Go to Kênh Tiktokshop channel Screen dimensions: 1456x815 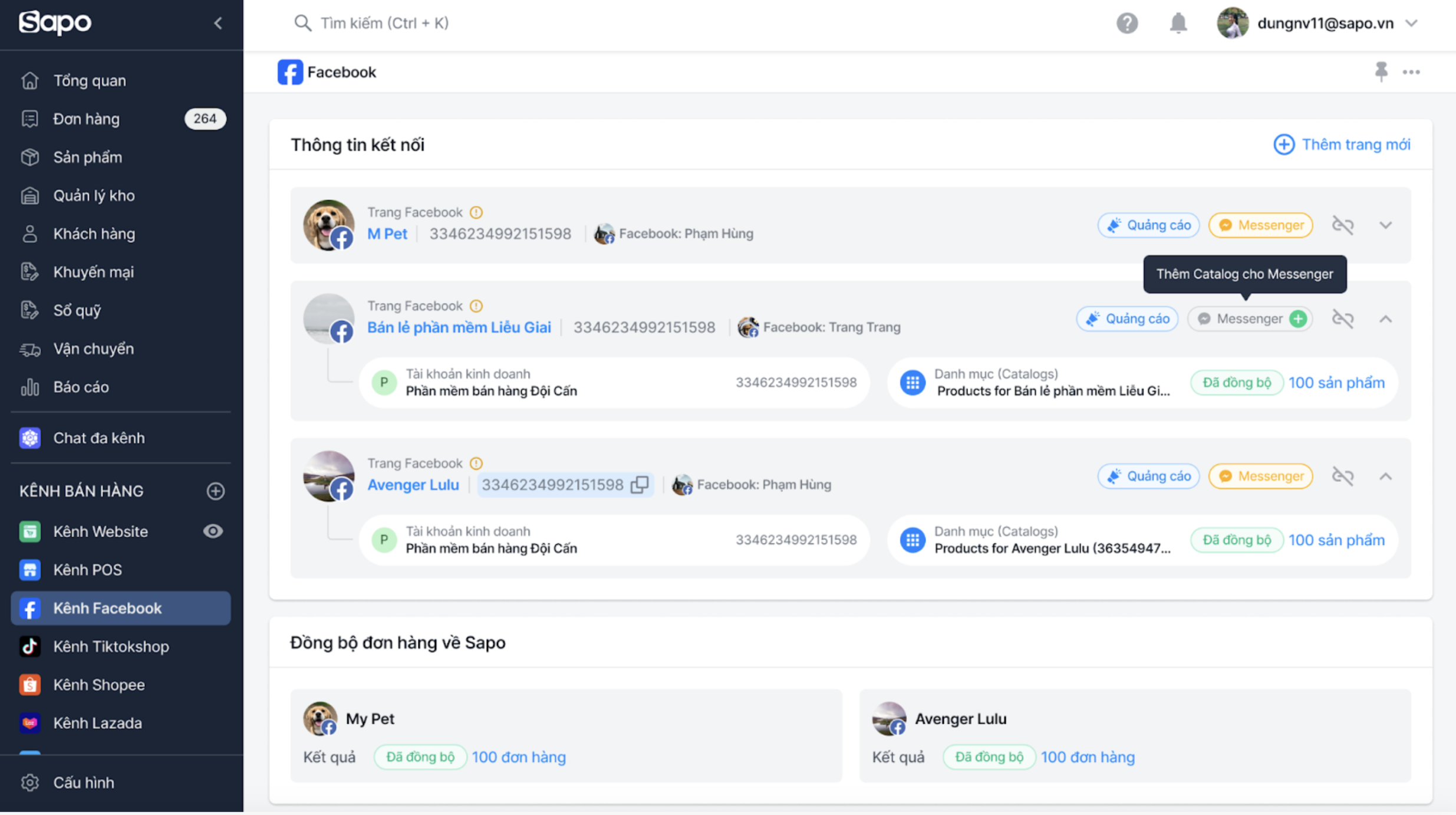pos(111,646)
